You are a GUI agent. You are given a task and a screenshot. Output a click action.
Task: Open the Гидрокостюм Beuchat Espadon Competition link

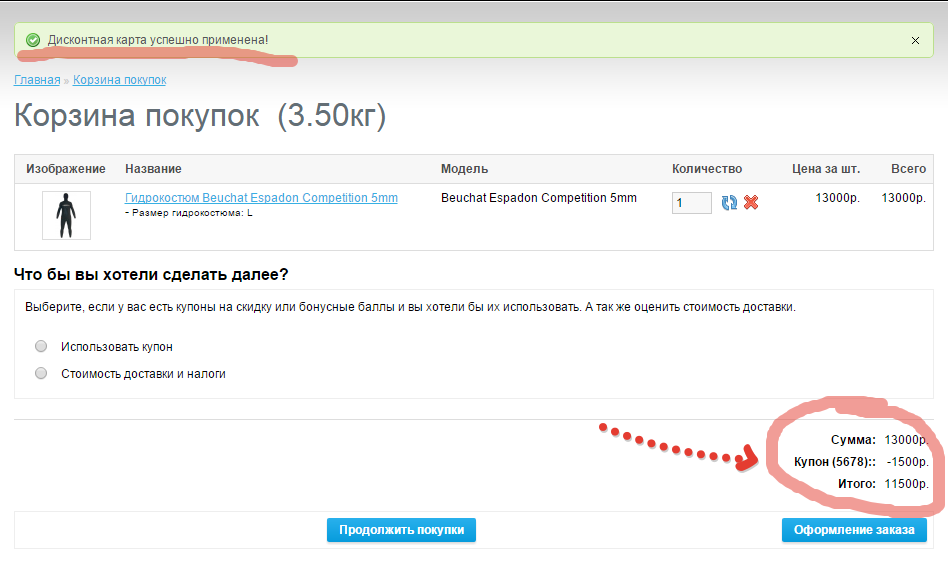tap(261, 198)
